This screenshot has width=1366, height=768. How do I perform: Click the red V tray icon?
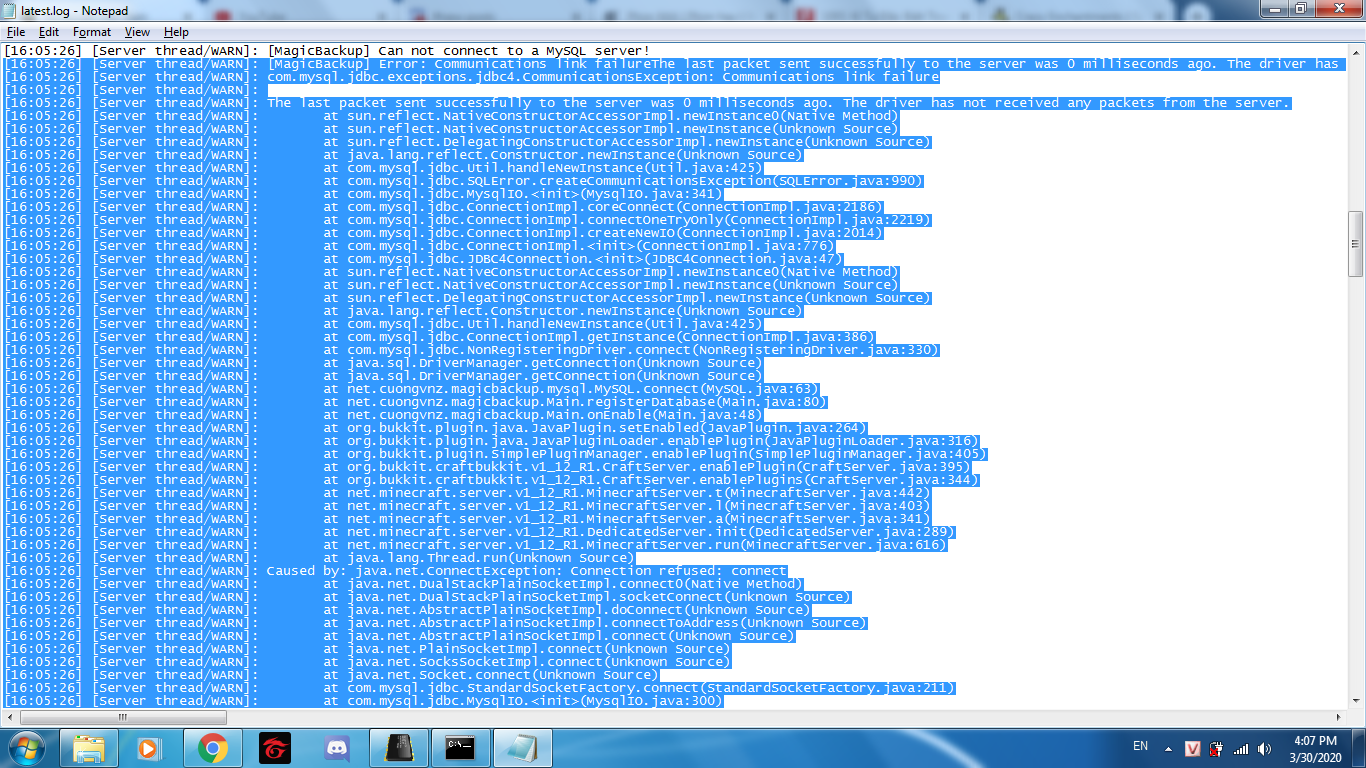pos(1192,748)
